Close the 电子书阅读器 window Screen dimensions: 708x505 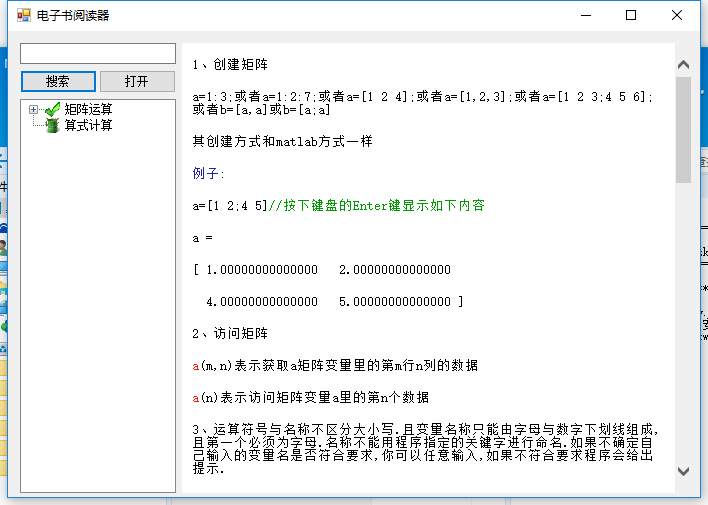click(x=677, y=15)
